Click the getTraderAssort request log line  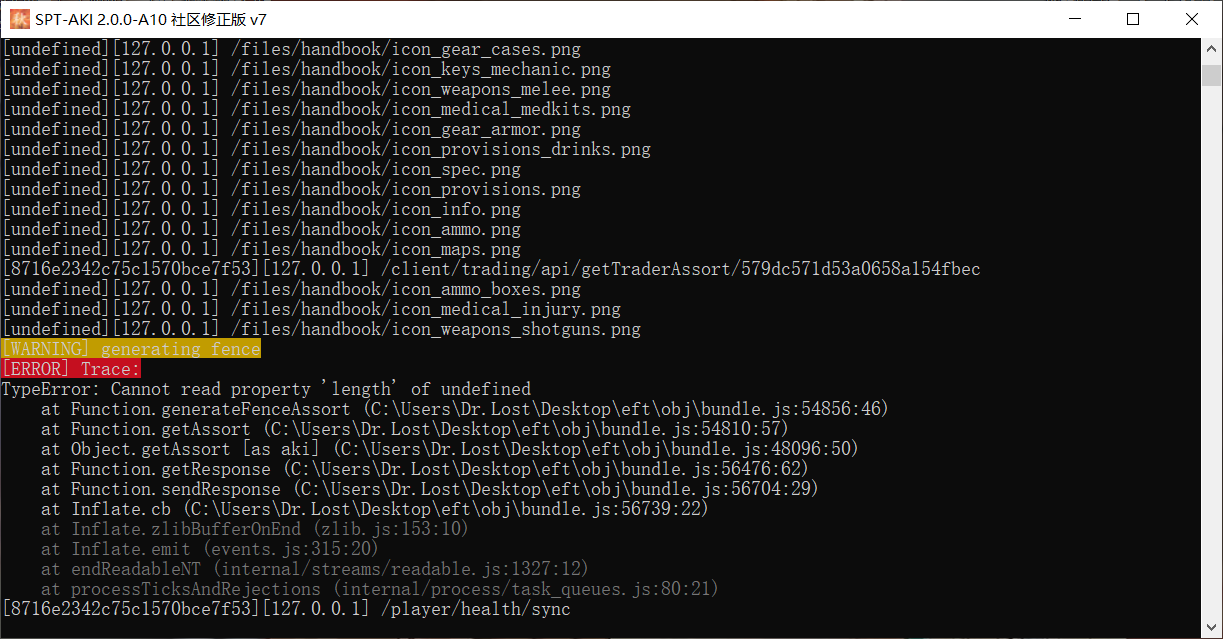click(491, 269)
